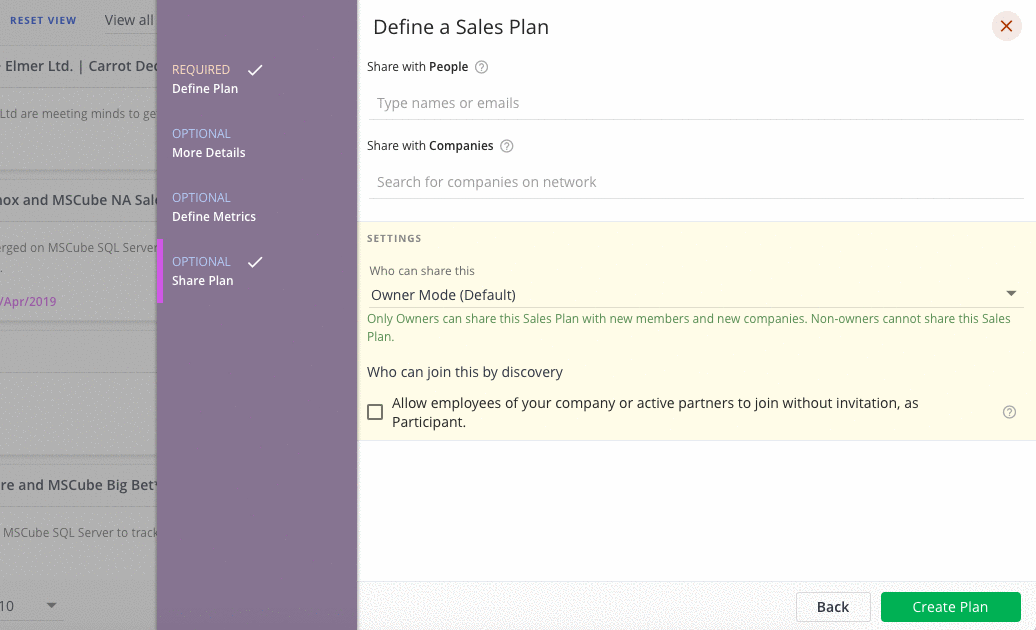Click help icon next to Share with Companies
This screenshot has height=630, width=1036.
tap(507, 146)
